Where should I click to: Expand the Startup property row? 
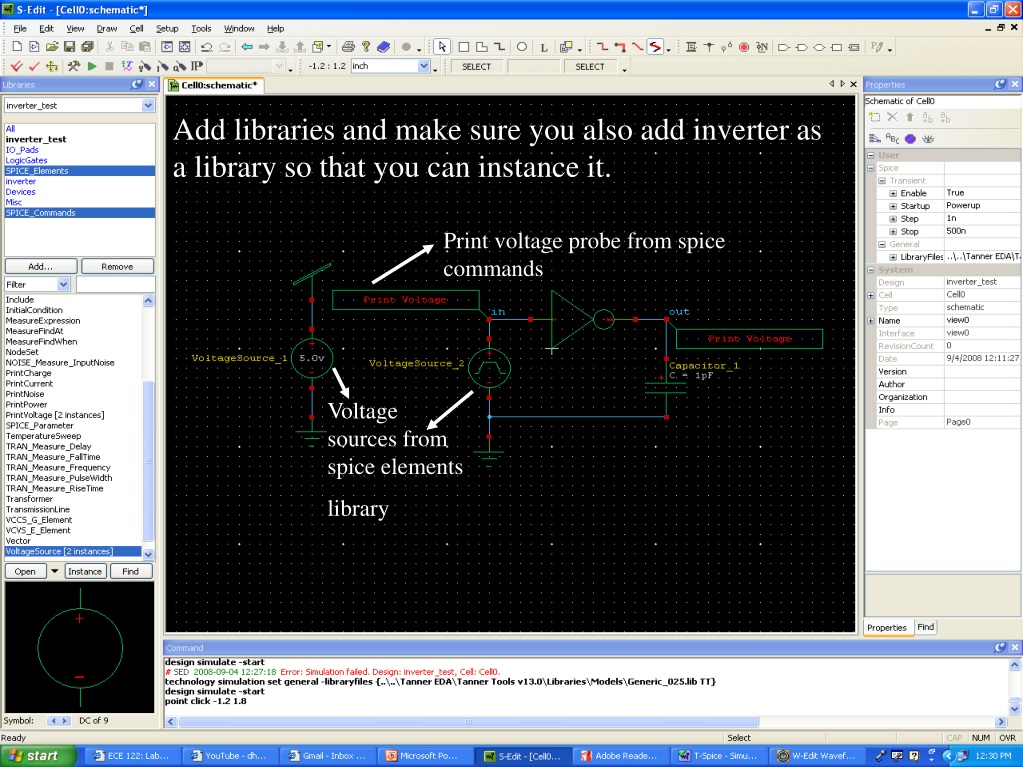click(893, 206)
